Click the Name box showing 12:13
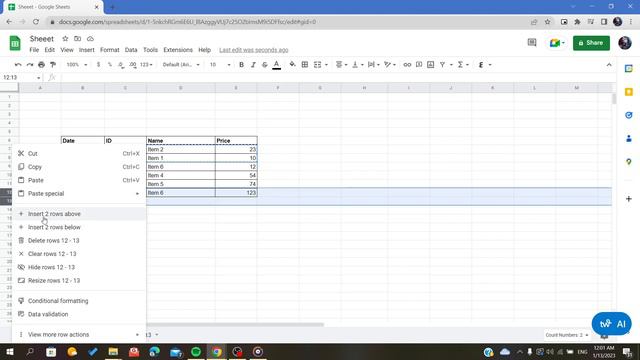Image resolution: width=640 pixels, height=360 pixels. pyautogui.click(x=22, y=77)
